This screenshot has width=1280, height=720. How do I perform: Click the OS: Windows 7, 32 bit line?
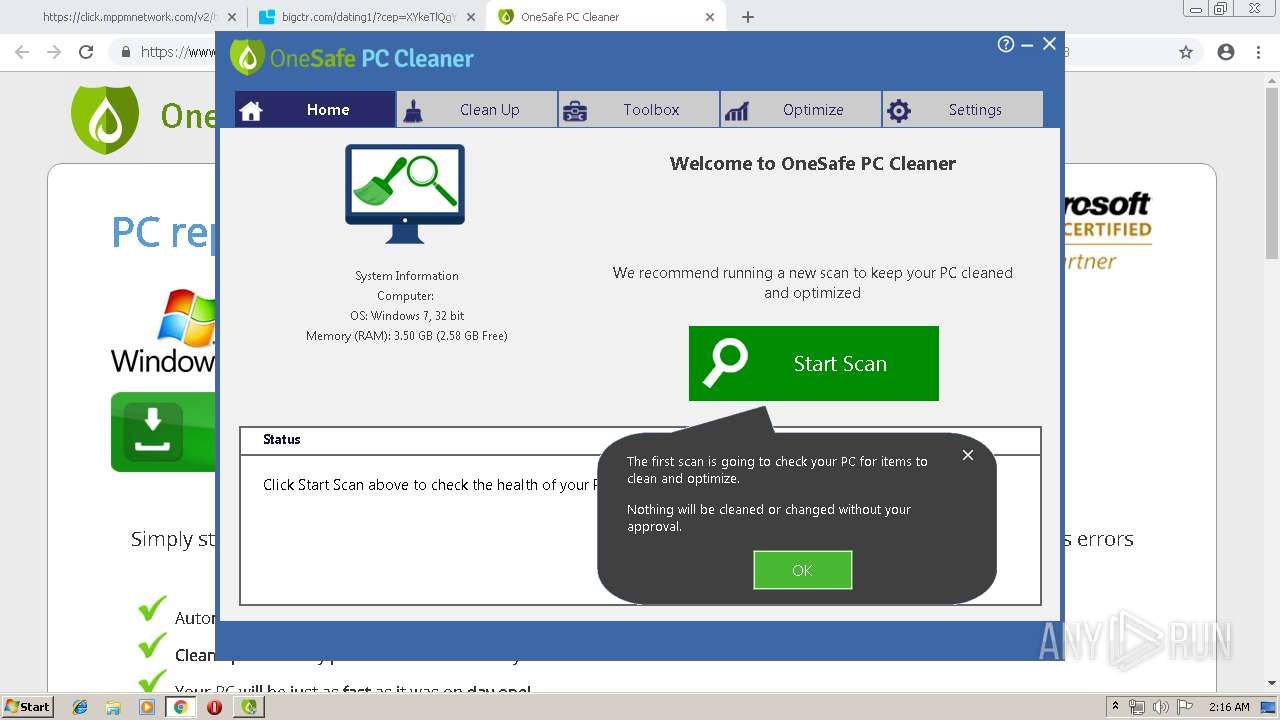tap(406, 316)
